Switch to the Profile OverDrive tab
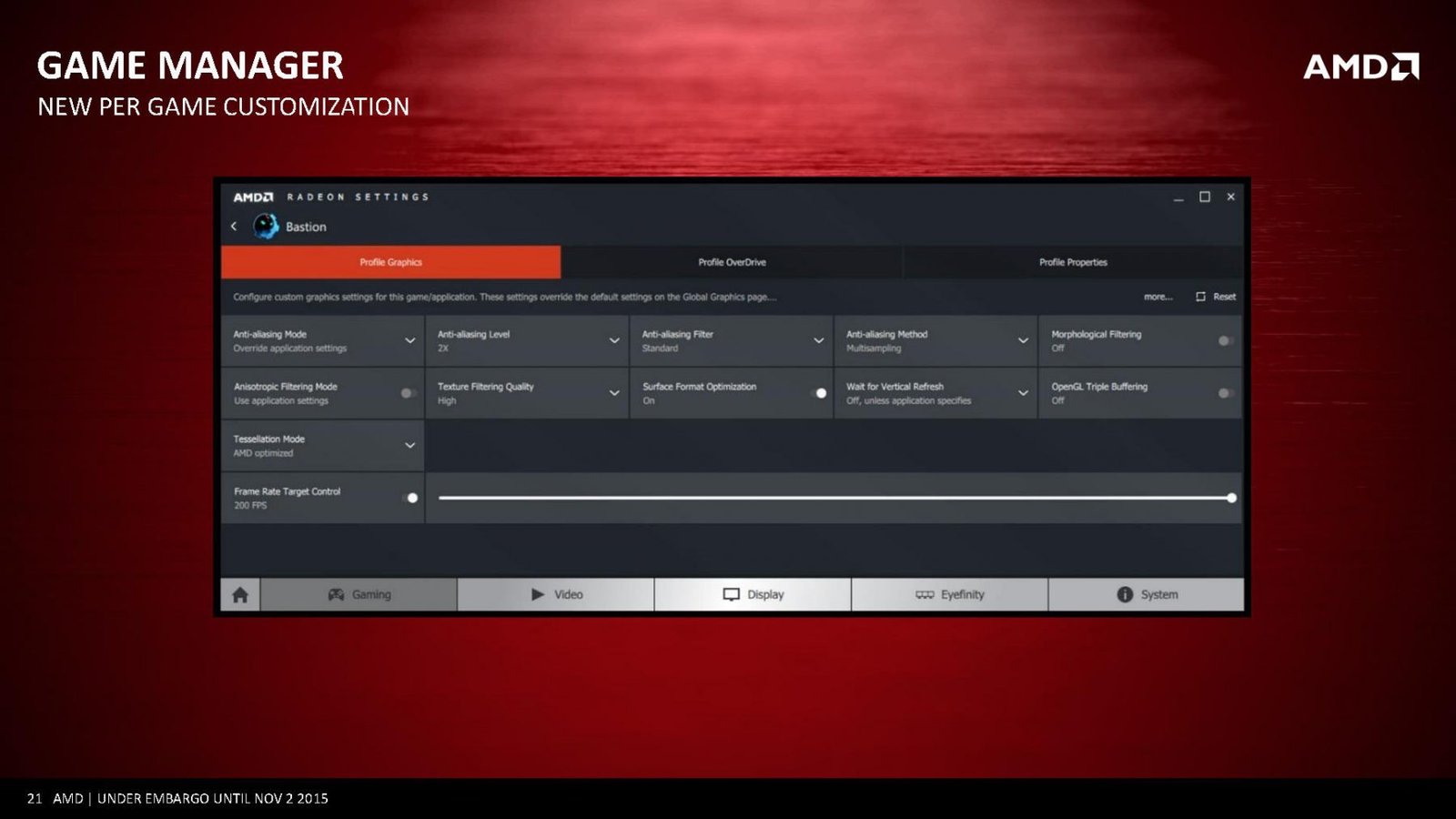This screenshot has height=819, width=1456. point(732,262)
